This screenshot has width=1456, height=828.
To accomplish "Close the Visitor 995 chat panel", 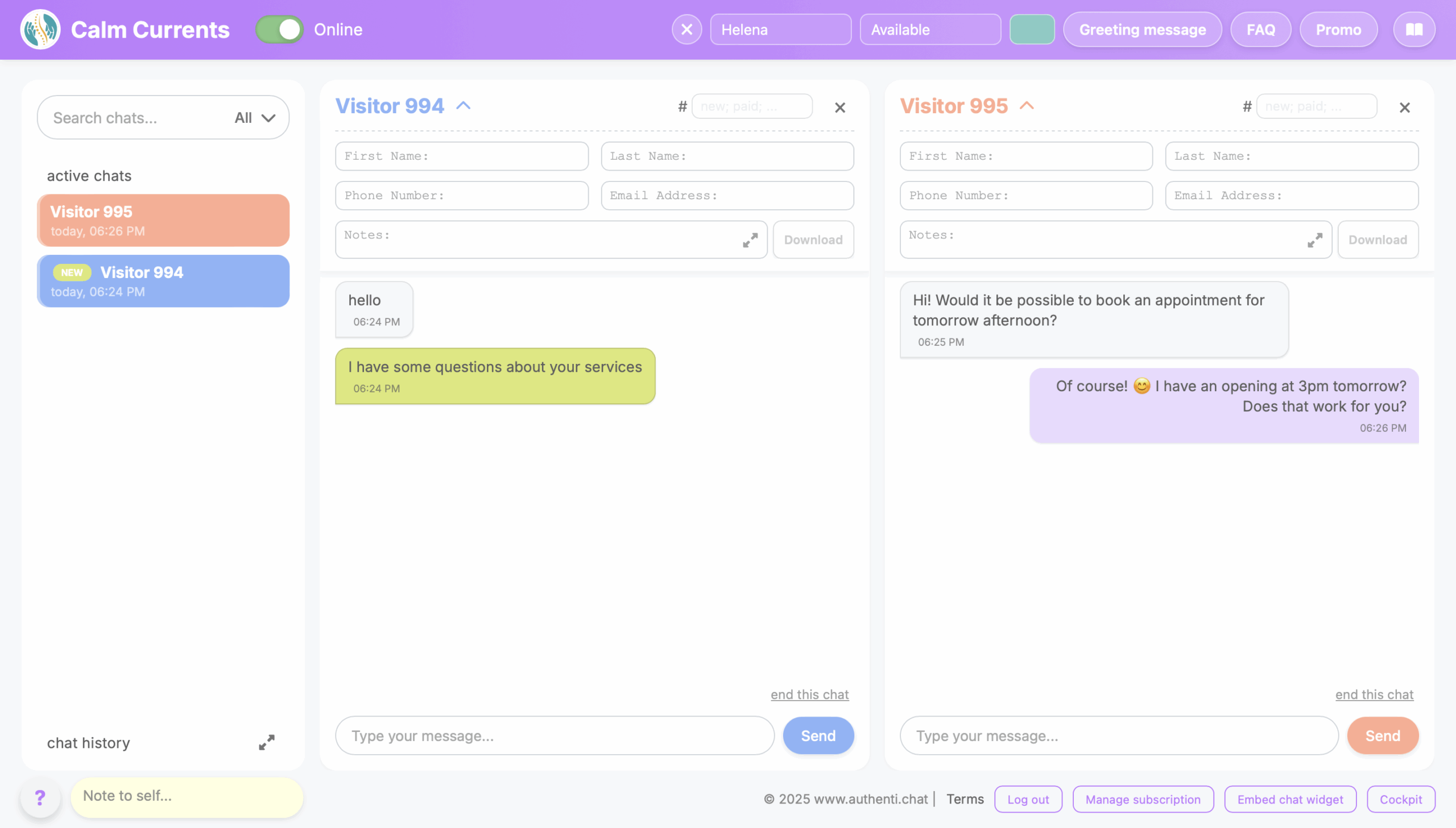I will click(x=1404, y=107).
